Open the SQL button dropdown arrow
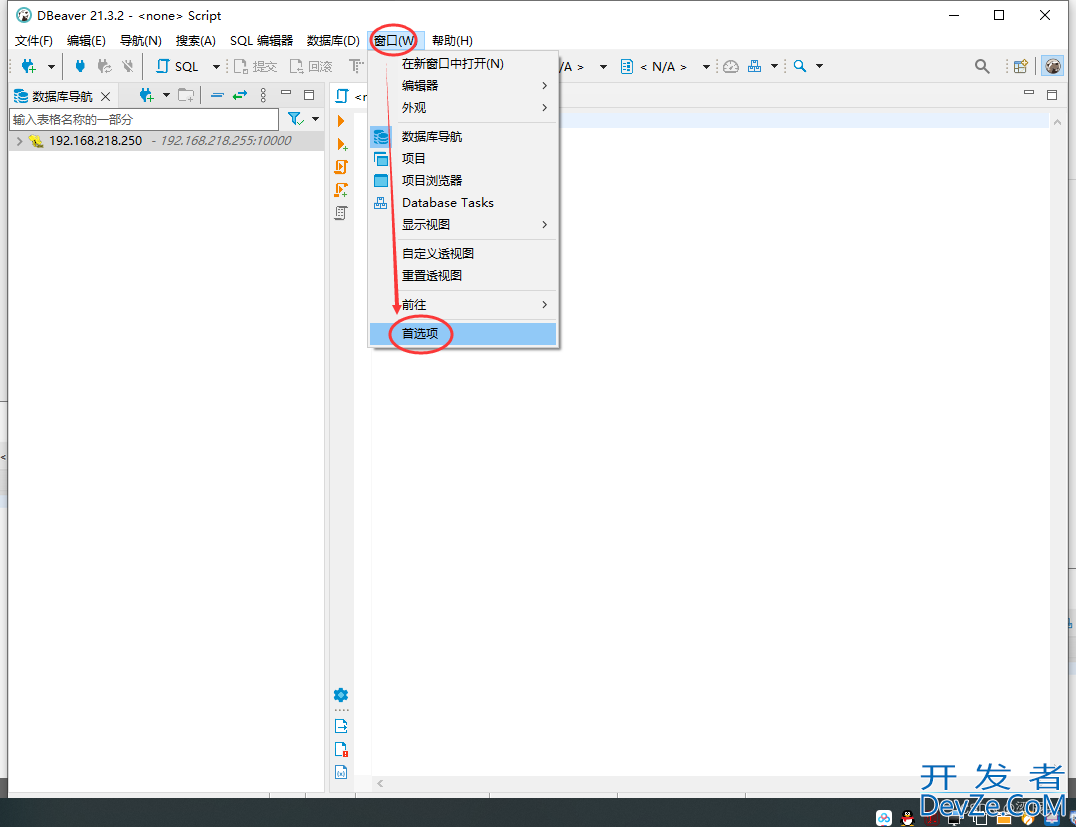The height and width of the screenshot is (827, 1076). pos(216,67)
